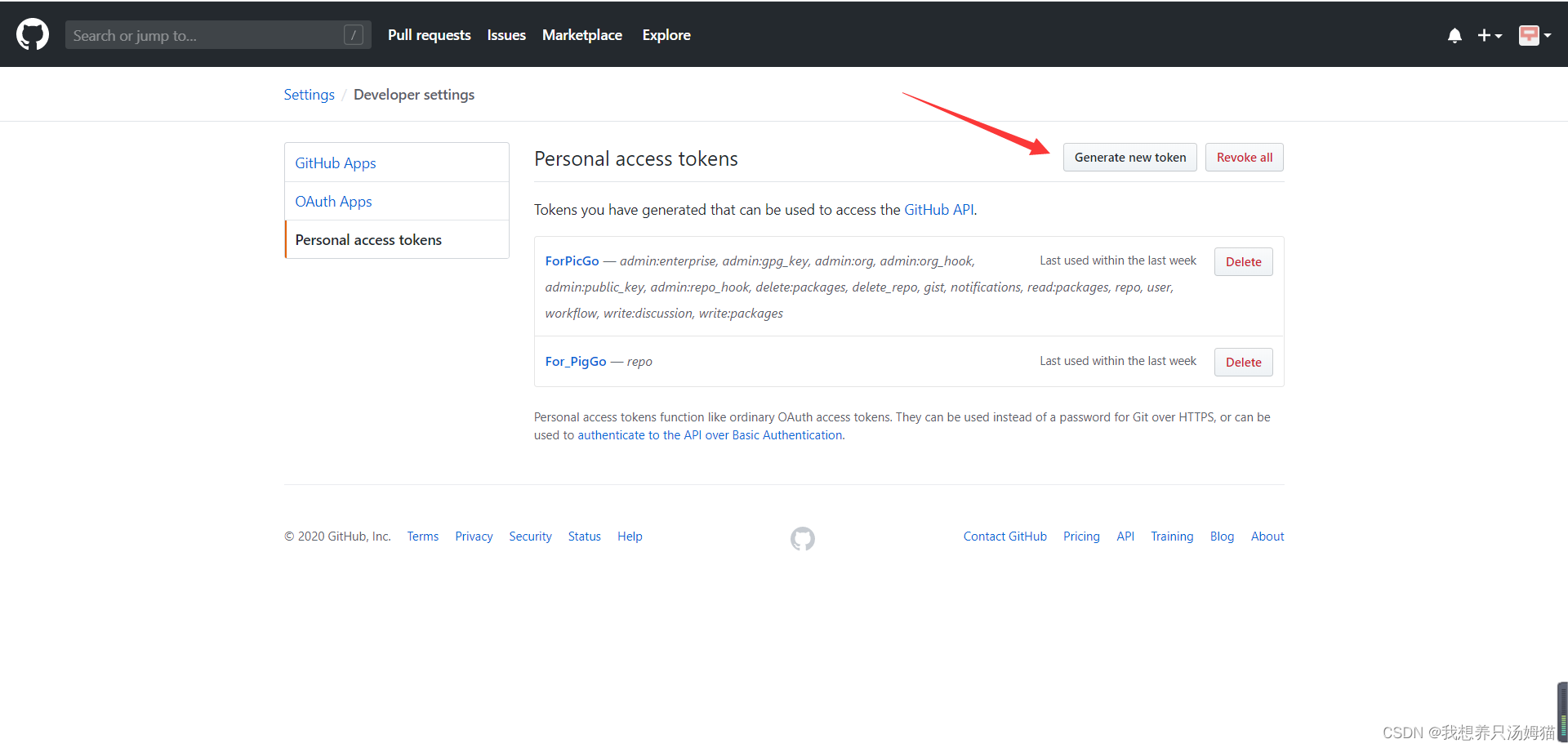Select GitHub Apps in the sidebar

click(397, 163)
